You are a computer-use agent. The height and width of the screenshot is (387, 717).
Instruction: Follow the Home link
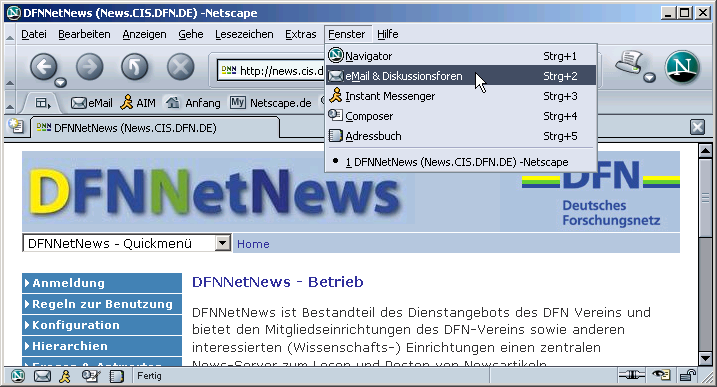(x=253, y=244)
